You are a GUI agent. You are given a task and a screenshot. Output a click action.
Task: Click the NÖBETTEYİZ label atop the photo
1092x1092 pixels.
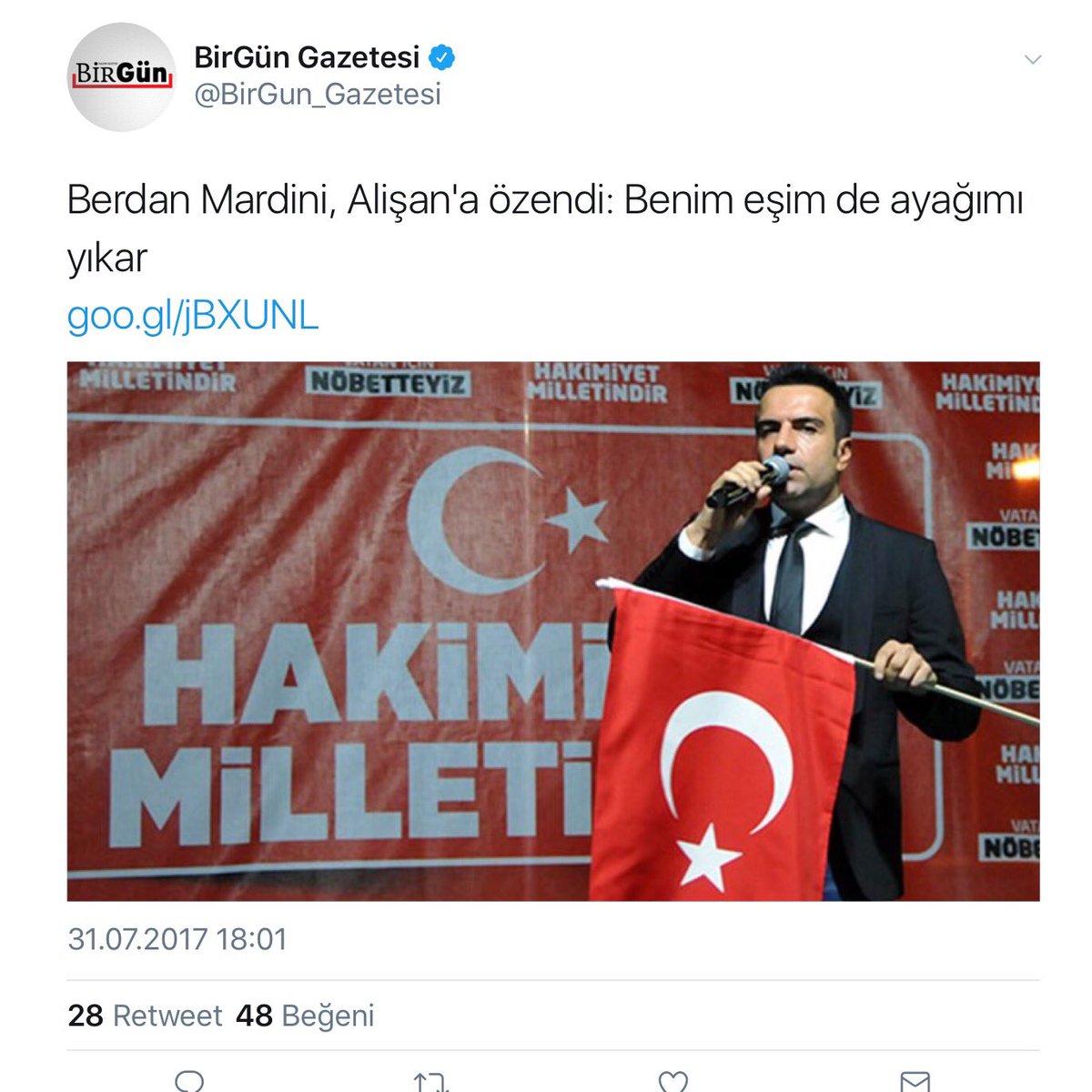388,382
